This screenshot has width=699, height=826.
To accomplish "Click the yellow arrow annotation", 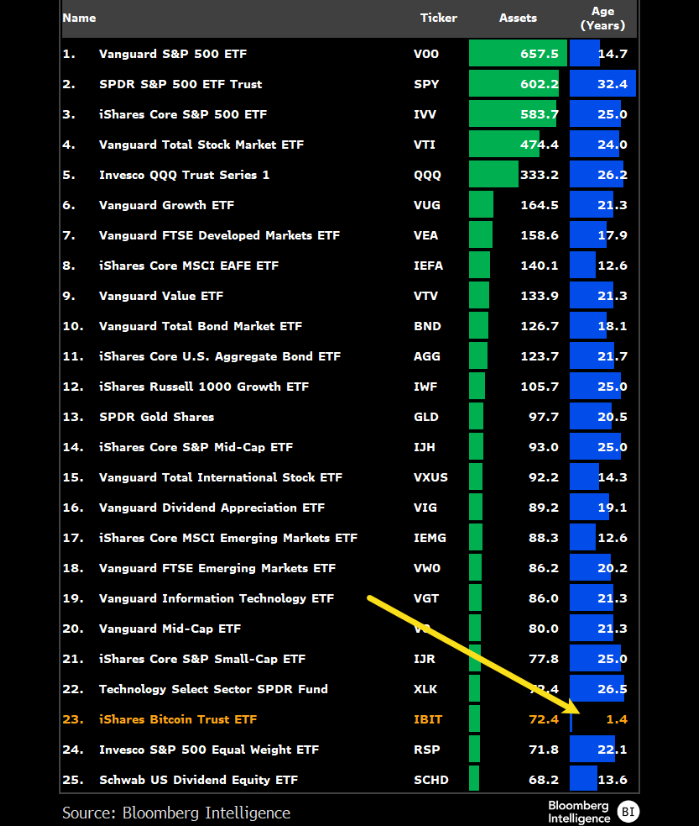I will [470, 654].
